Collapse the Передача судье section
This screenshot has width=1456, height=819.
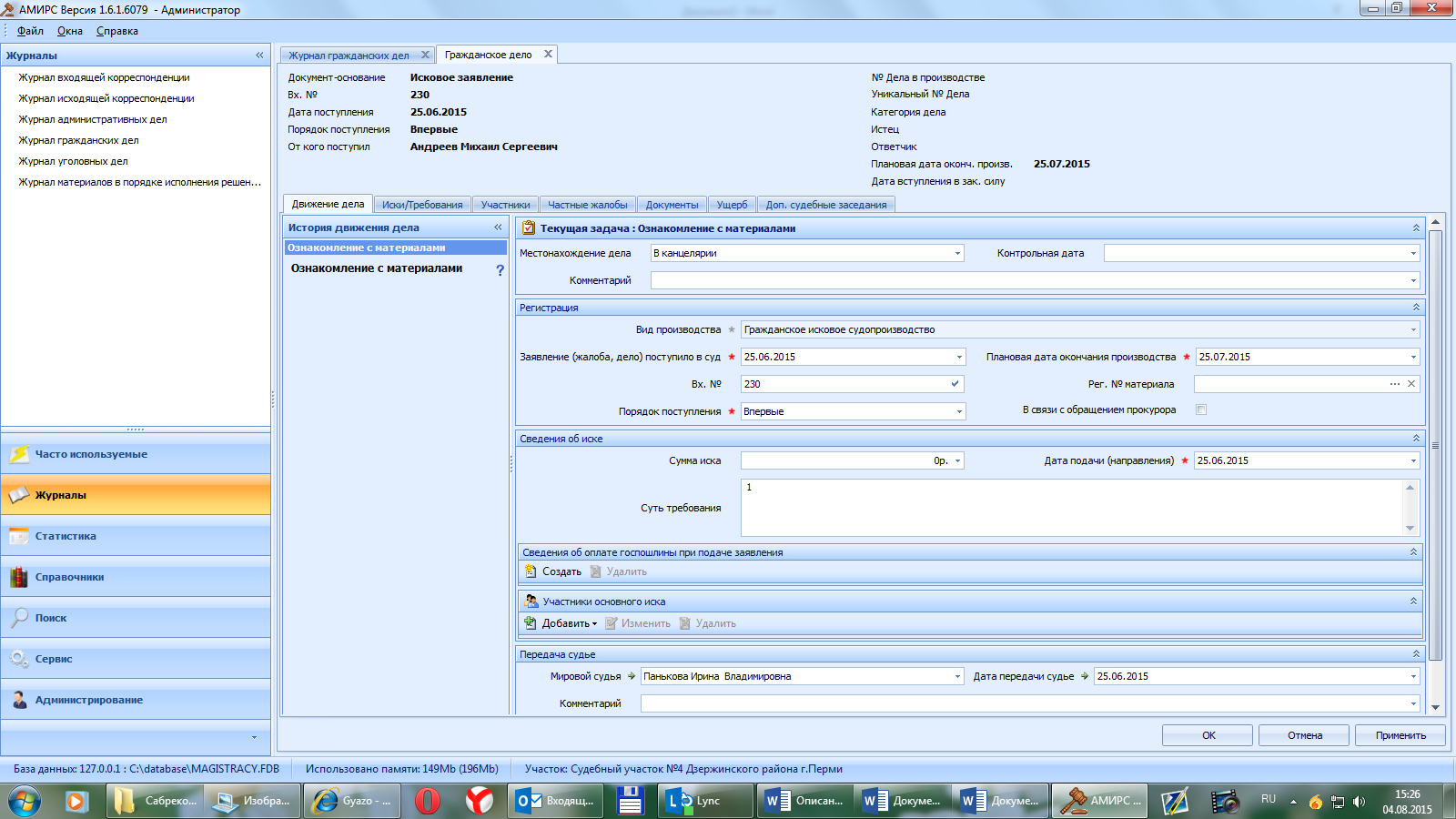pyautogui.click(x=1416, y=654)
